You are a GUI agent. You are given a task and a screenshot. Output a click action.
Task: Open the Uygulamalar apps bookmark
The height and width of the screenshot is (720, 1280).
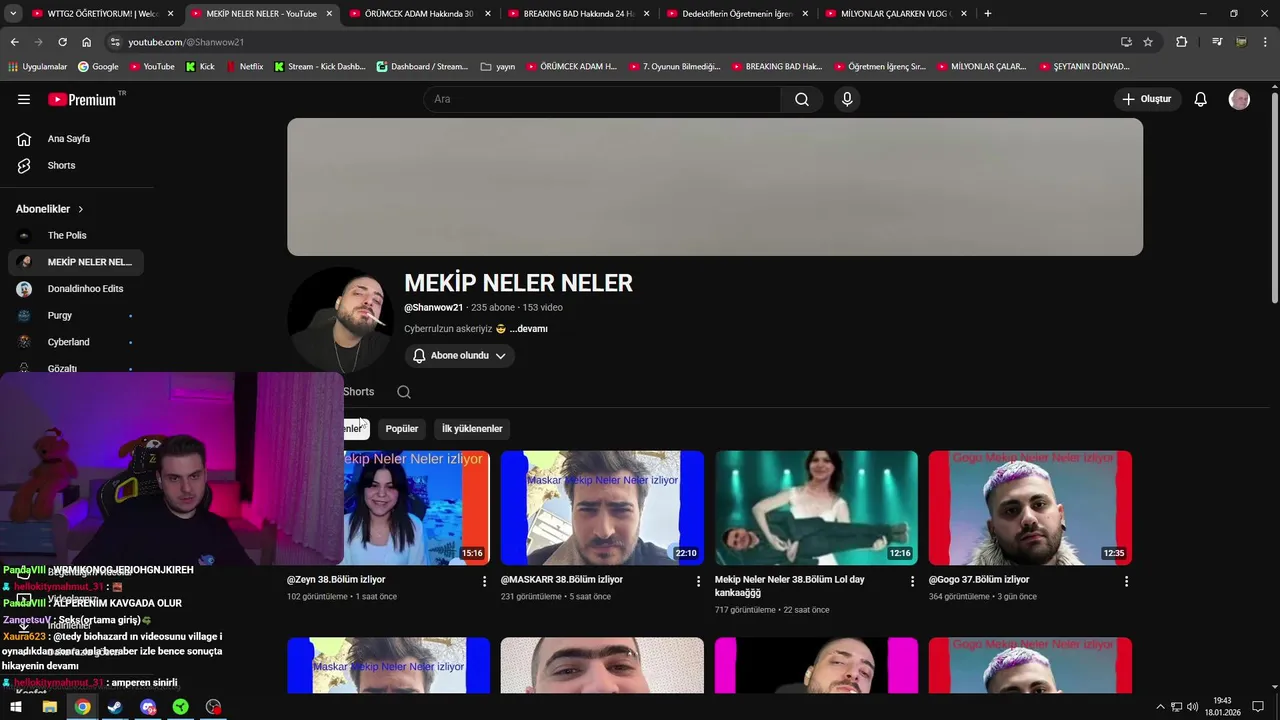tap(38, 67)
